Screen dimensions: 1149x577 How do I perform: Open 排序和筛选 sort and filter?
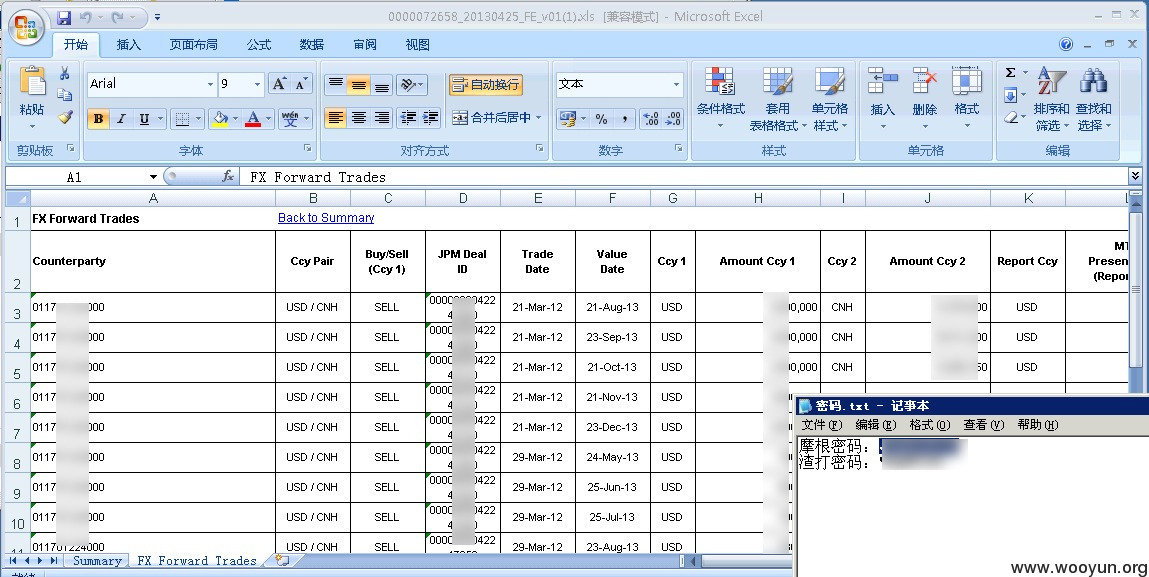click(x=1052, y=99)
